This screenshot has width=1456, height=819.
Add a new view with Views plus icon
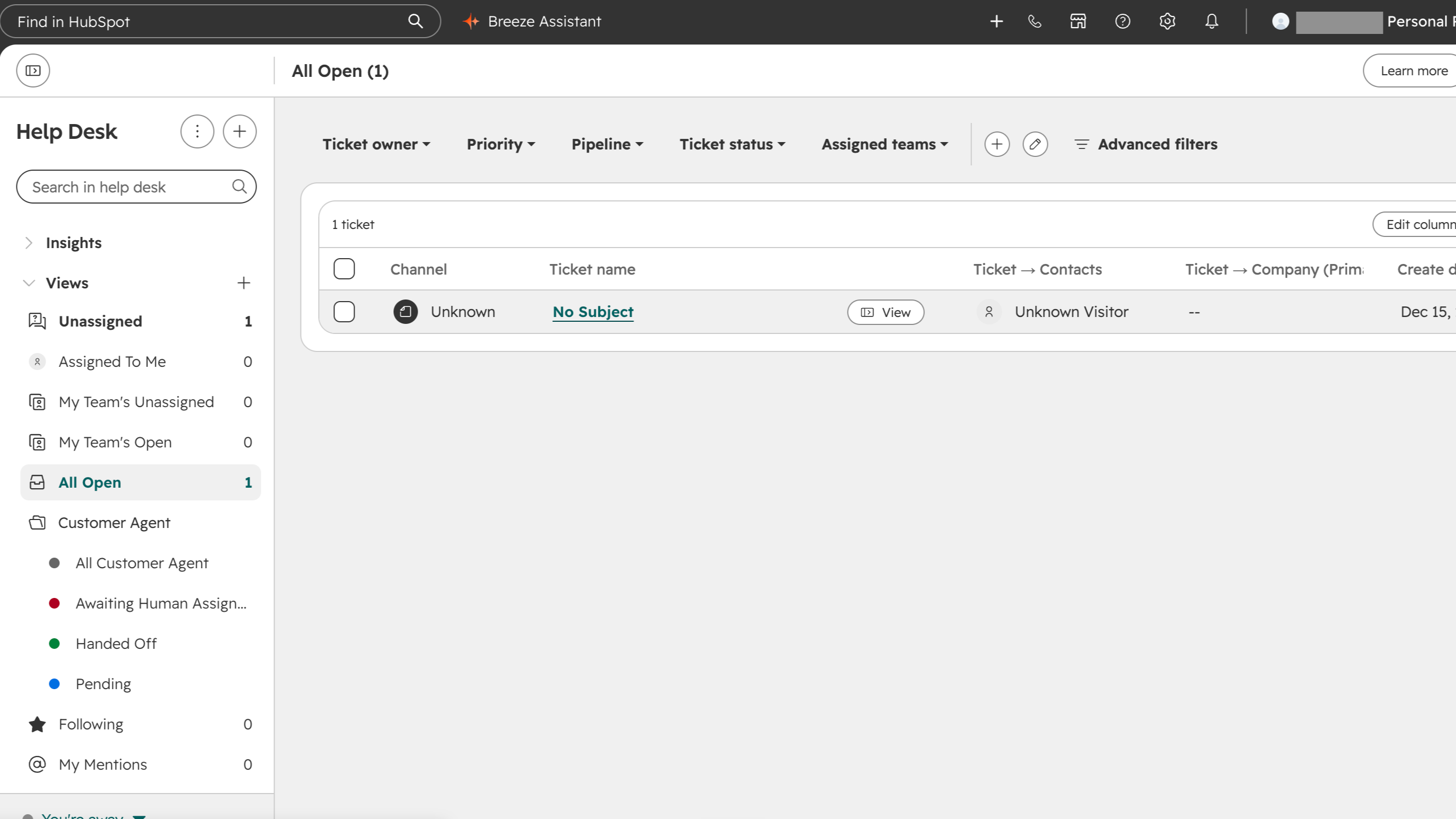[x=244, y=283]
